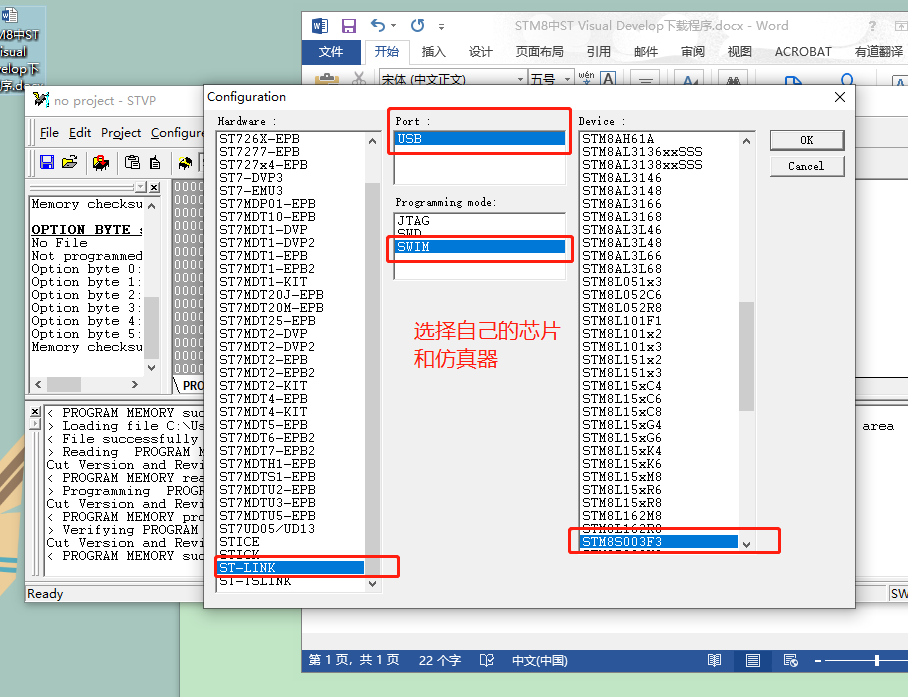This screenshot has width=908, height=697.
Task: Click the 第 1 页, 共 1 页 page indicator in Word
Action: click(354, 660)
